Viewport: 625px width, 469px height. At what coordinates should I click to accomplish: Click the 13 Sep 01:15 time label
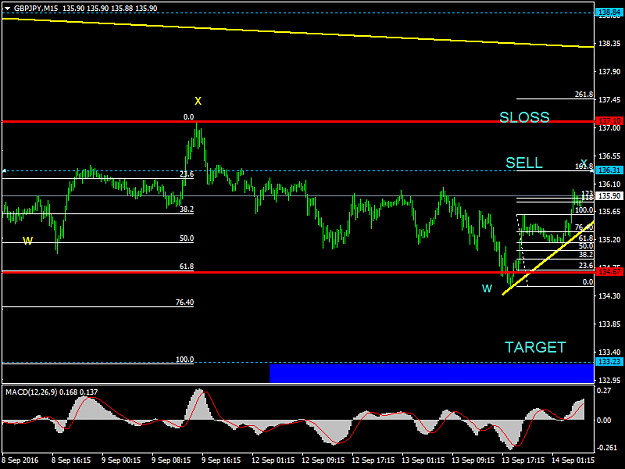423,460
